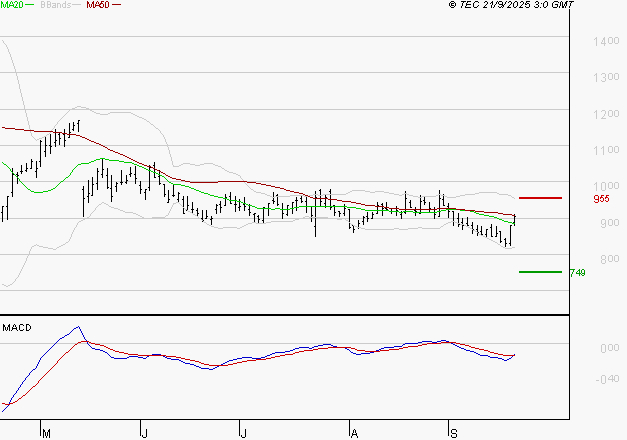Click the MA20 legend label
The width and height of the screenshot is (627, 440).
[x=12, y=5]
